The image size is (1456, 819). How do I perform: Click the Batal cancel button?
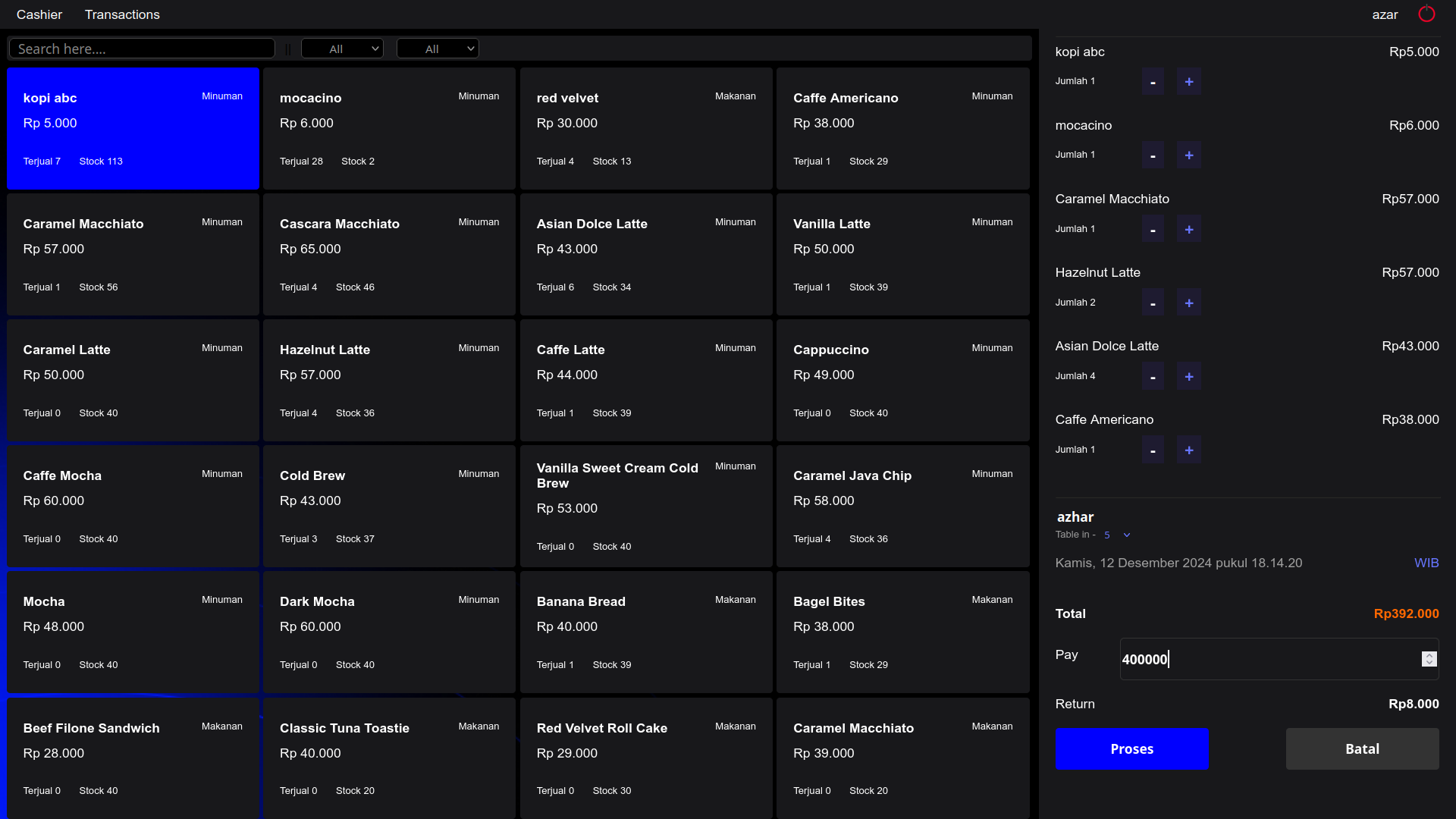(x=1362, y=748)
